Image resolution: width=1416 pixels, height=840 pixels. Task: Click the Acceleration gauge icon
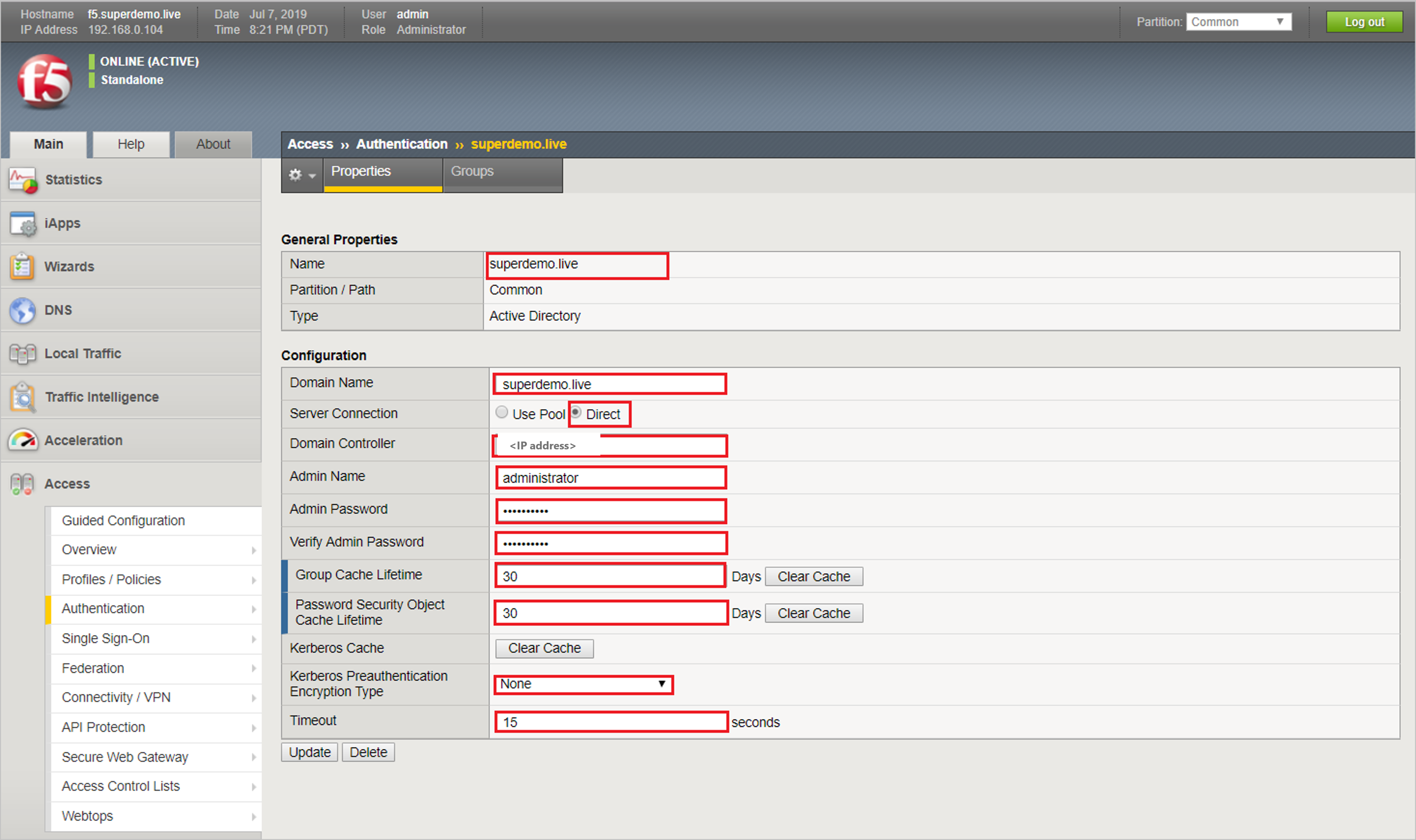click(x=23, y=441)
